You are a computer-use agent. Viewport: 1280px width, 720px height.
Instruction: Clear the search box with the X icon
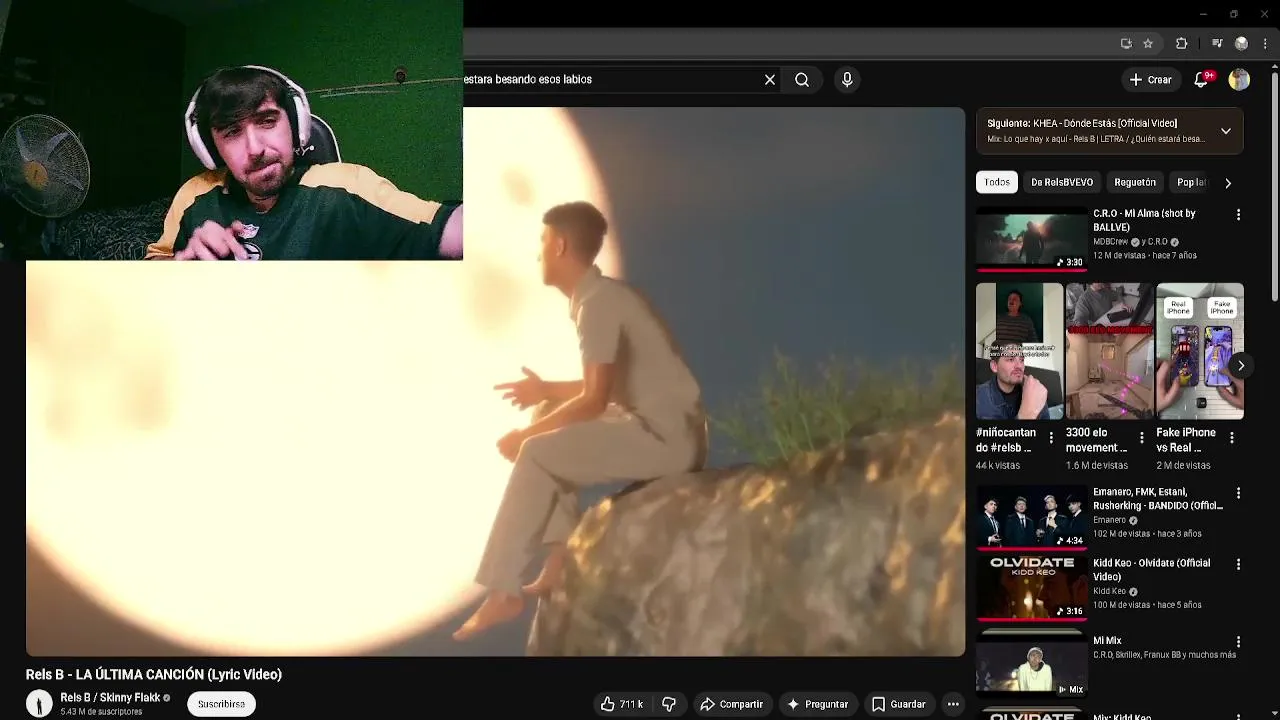[x=770, y=79]
